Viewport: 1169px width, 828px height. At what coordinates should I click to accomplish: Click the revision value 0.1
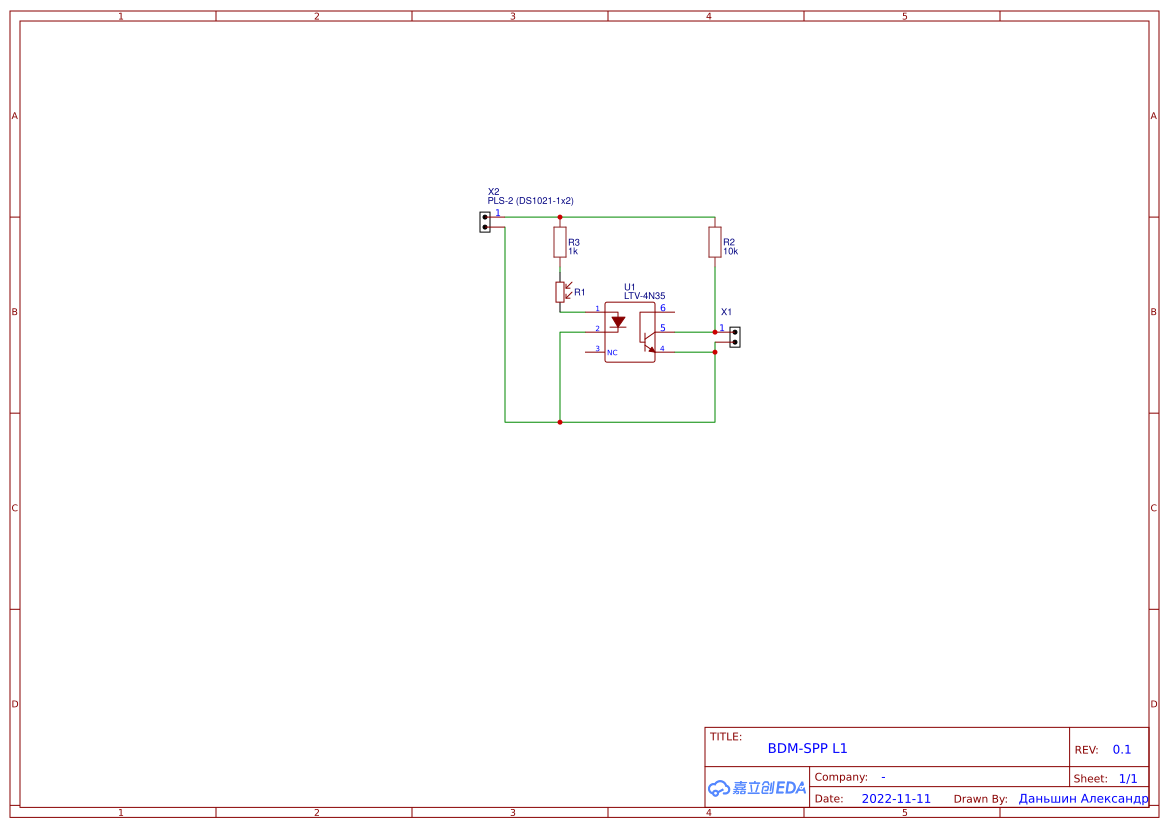(1122, 749)
